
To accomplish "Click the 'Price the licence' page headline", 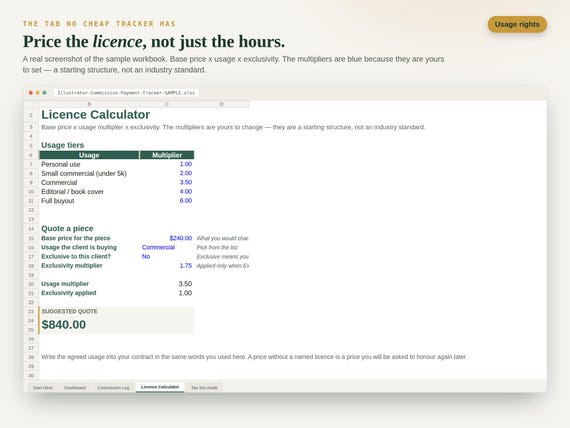I will [154, 41].
